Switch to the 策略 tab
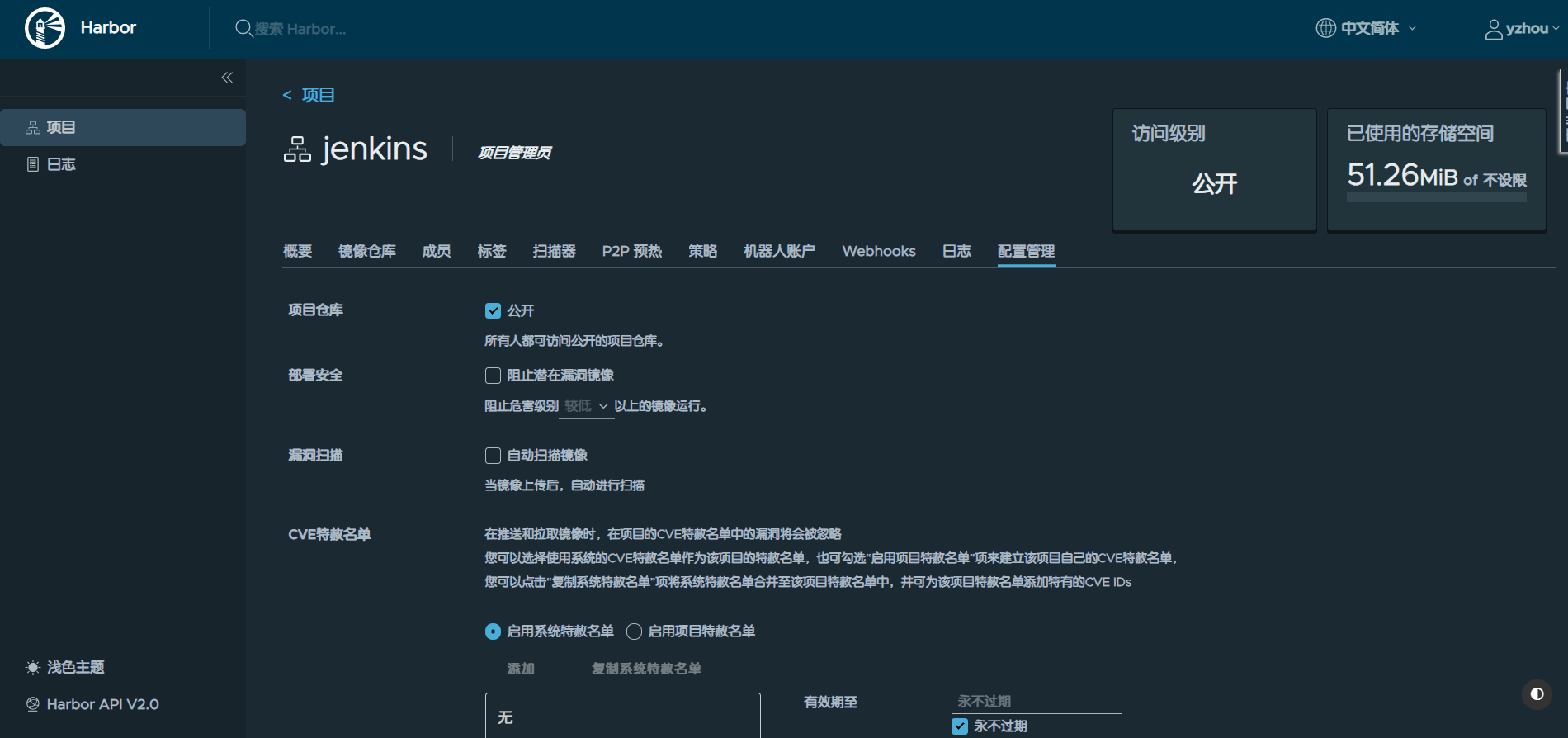This screenshot has height=738, width=1568. pos(703,251)
